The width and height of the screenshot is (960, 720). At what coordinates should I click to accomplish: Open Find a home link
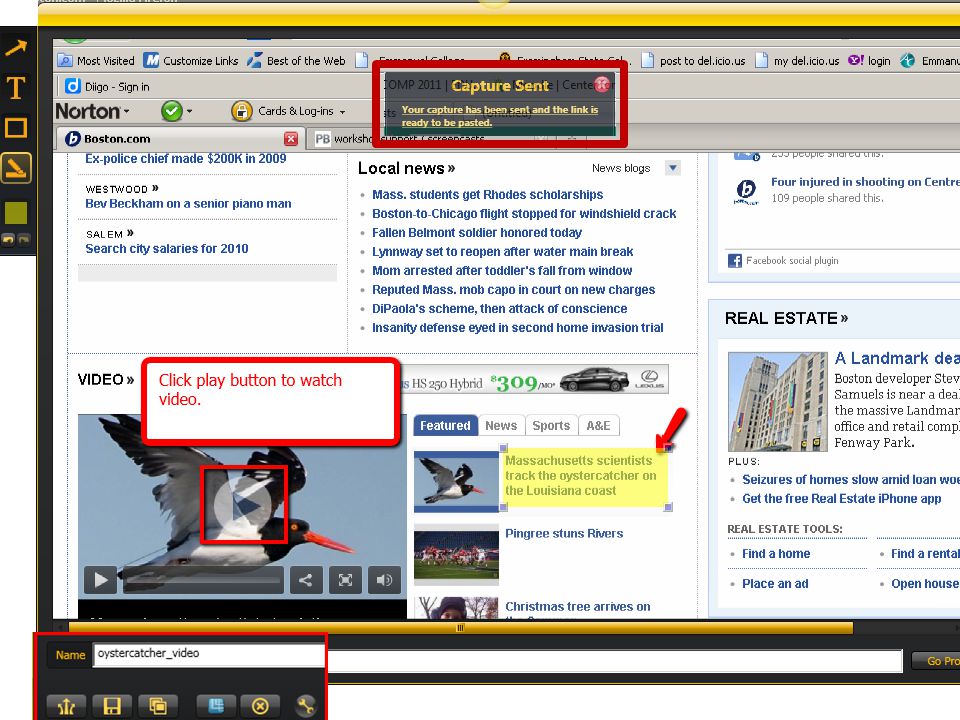(x=776, y=553)
